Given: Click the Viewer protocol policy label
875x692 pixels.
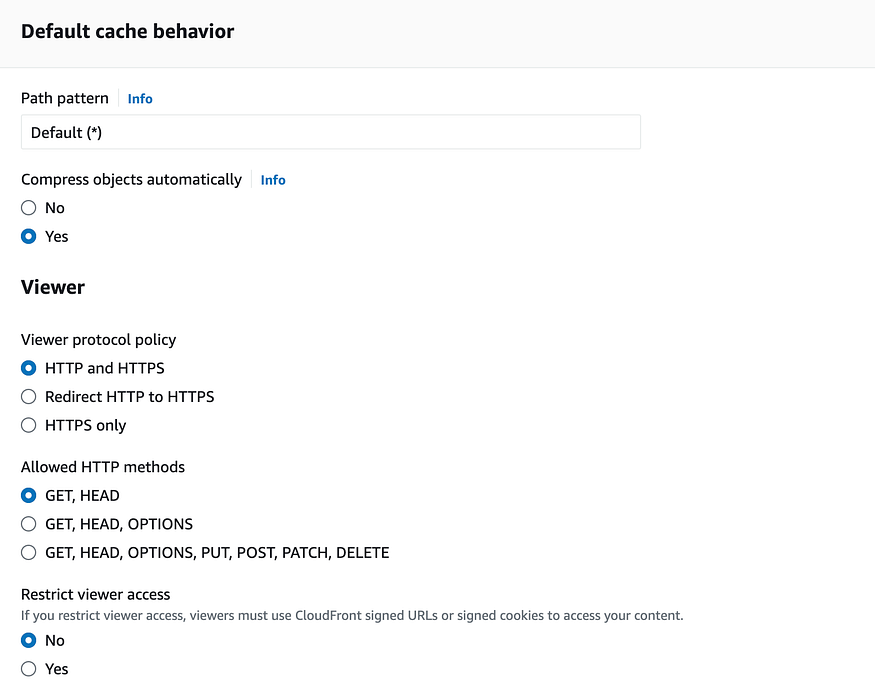Looking at the screenshot, I should pos(99,339).
